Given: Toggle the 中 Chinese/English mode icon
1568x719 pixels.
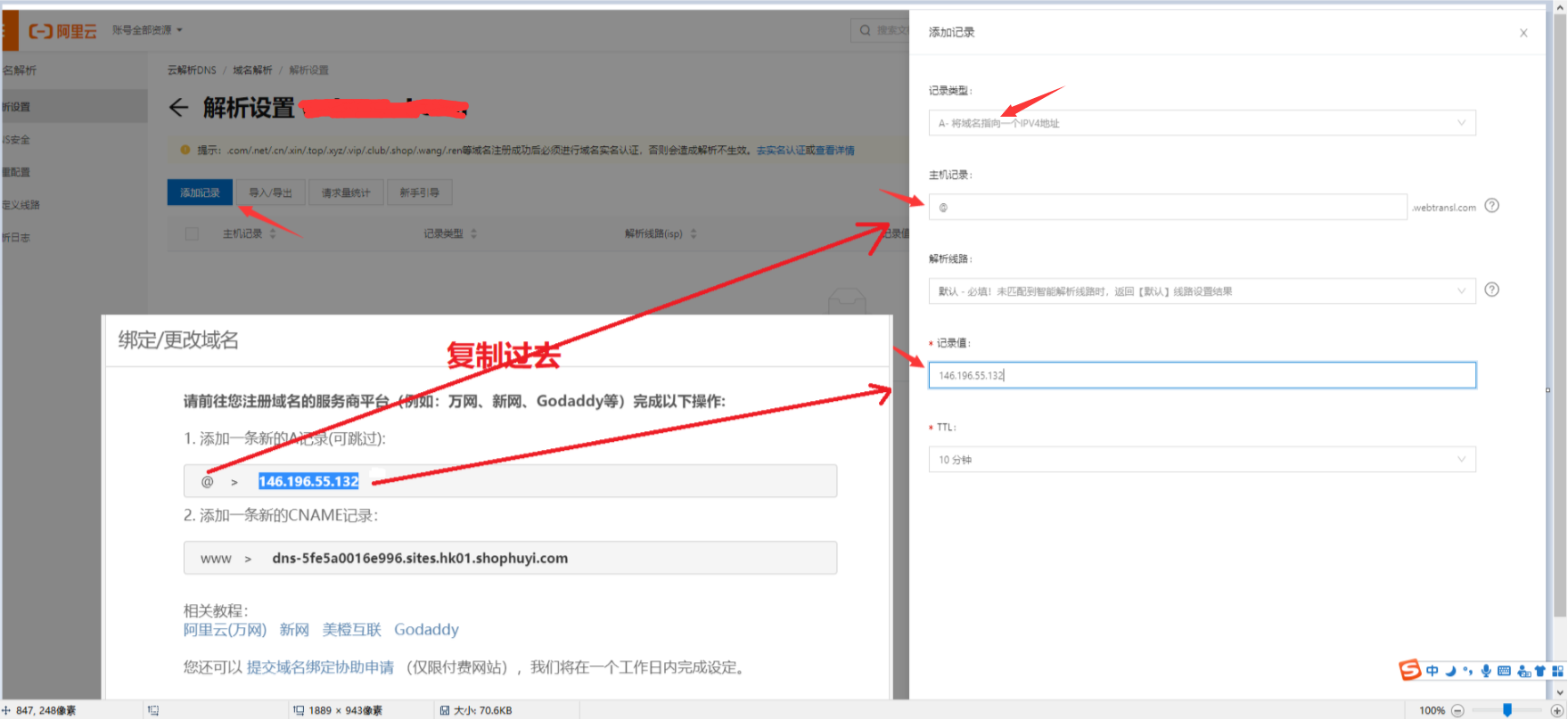Looking at the screenshot, I should coord(1432,671).
